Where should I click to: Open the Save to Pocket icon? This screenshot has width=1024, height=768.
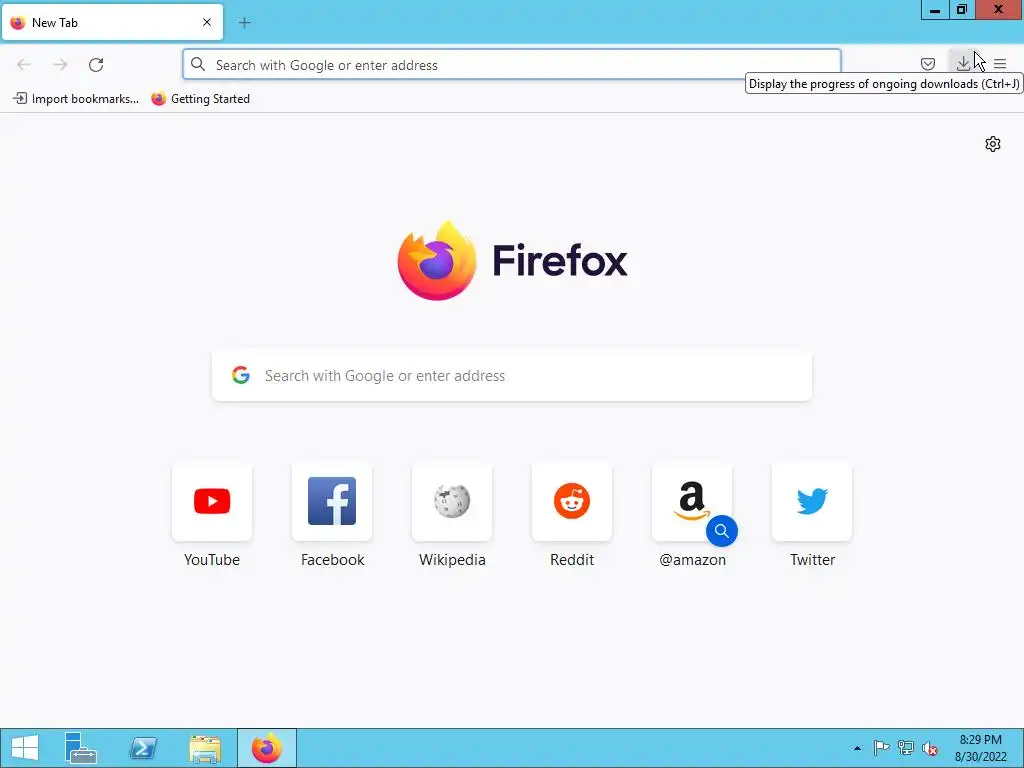[x=927, y=64]
